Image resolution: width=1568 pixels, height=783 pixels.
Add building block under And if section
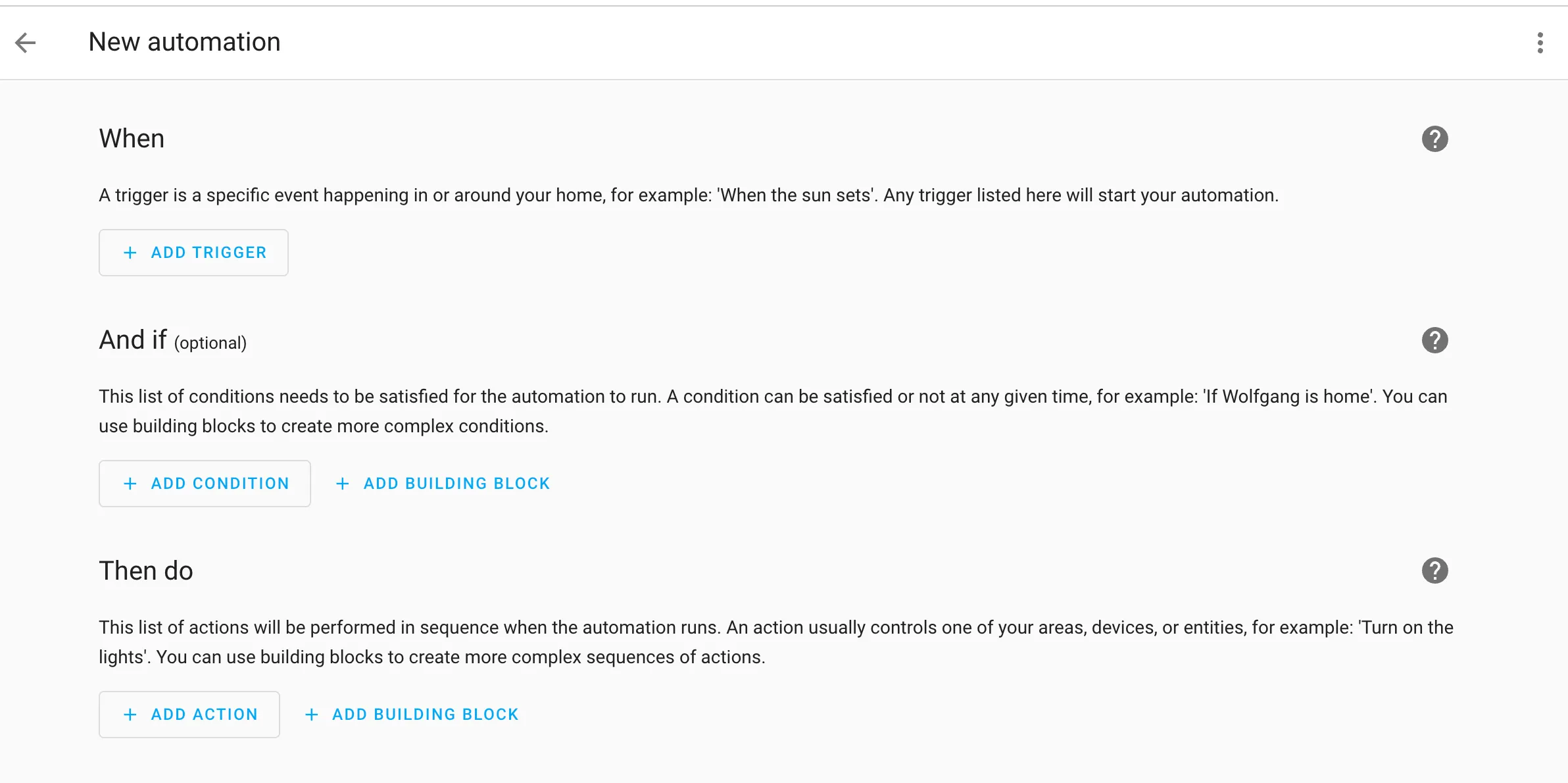[443, 484]
